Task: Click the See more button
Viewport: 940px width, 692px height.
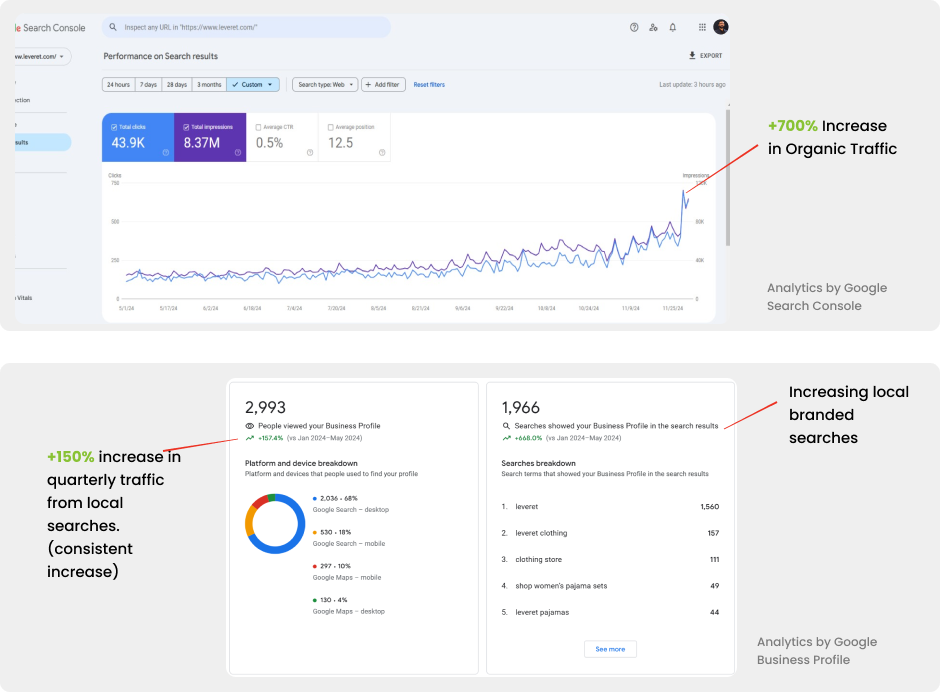Action: [610, 649]
